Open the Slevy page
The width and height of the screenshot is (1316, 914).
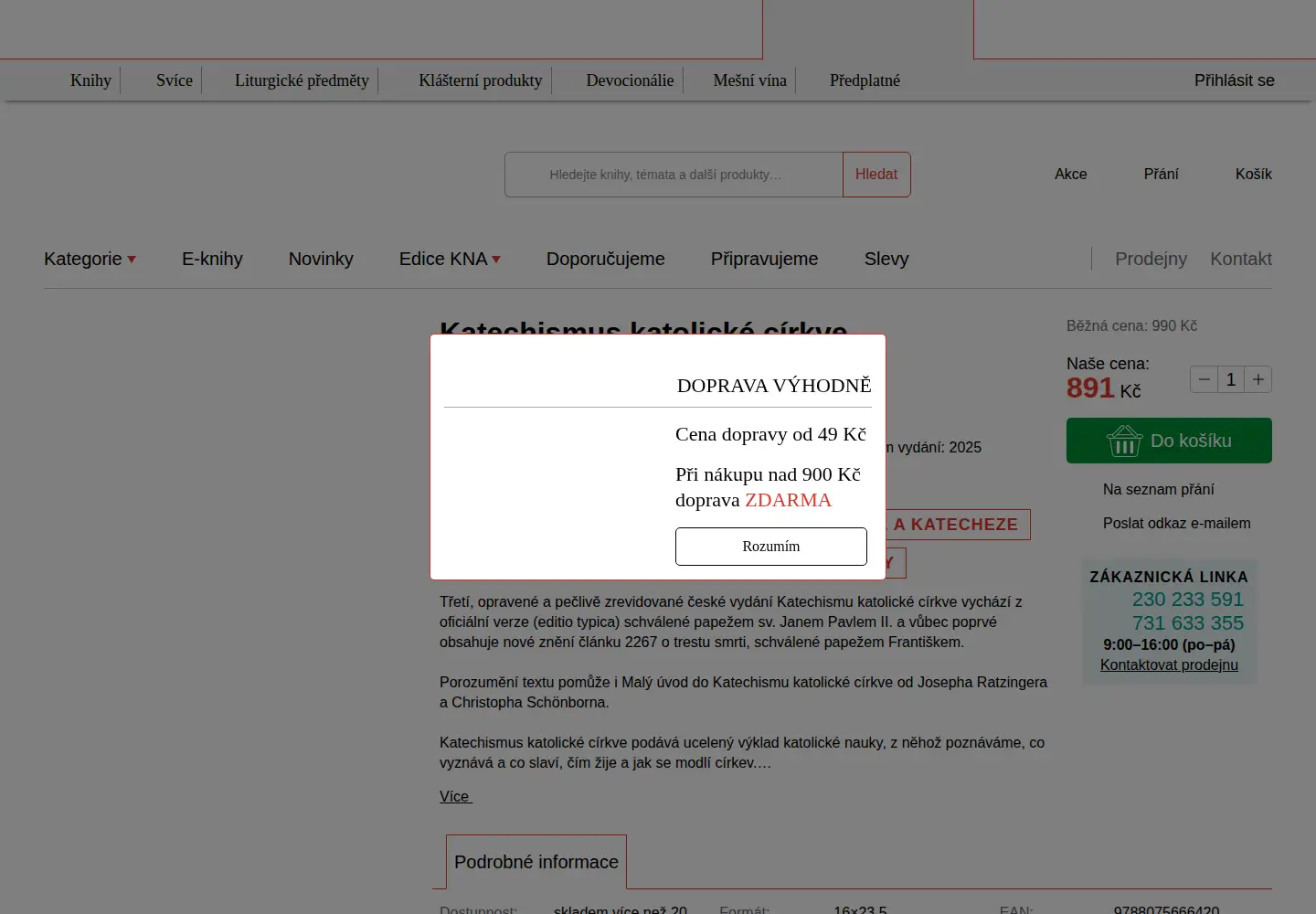tap(886, 259)
